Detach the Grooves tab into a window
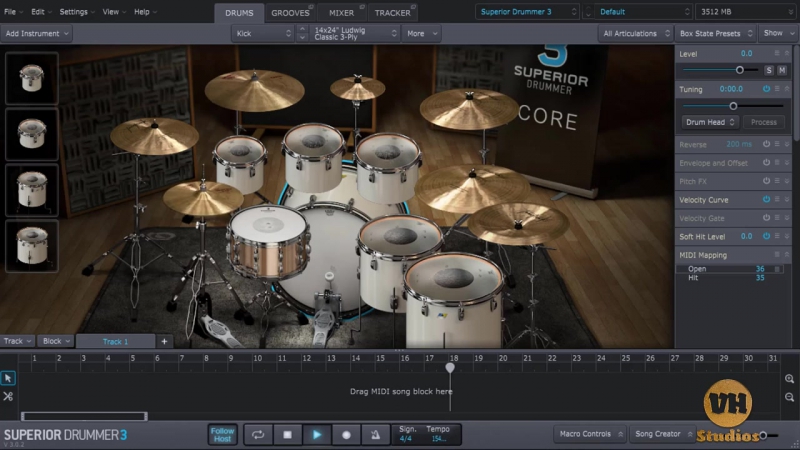This screenshot has height=450, width=800. point(311,7)
